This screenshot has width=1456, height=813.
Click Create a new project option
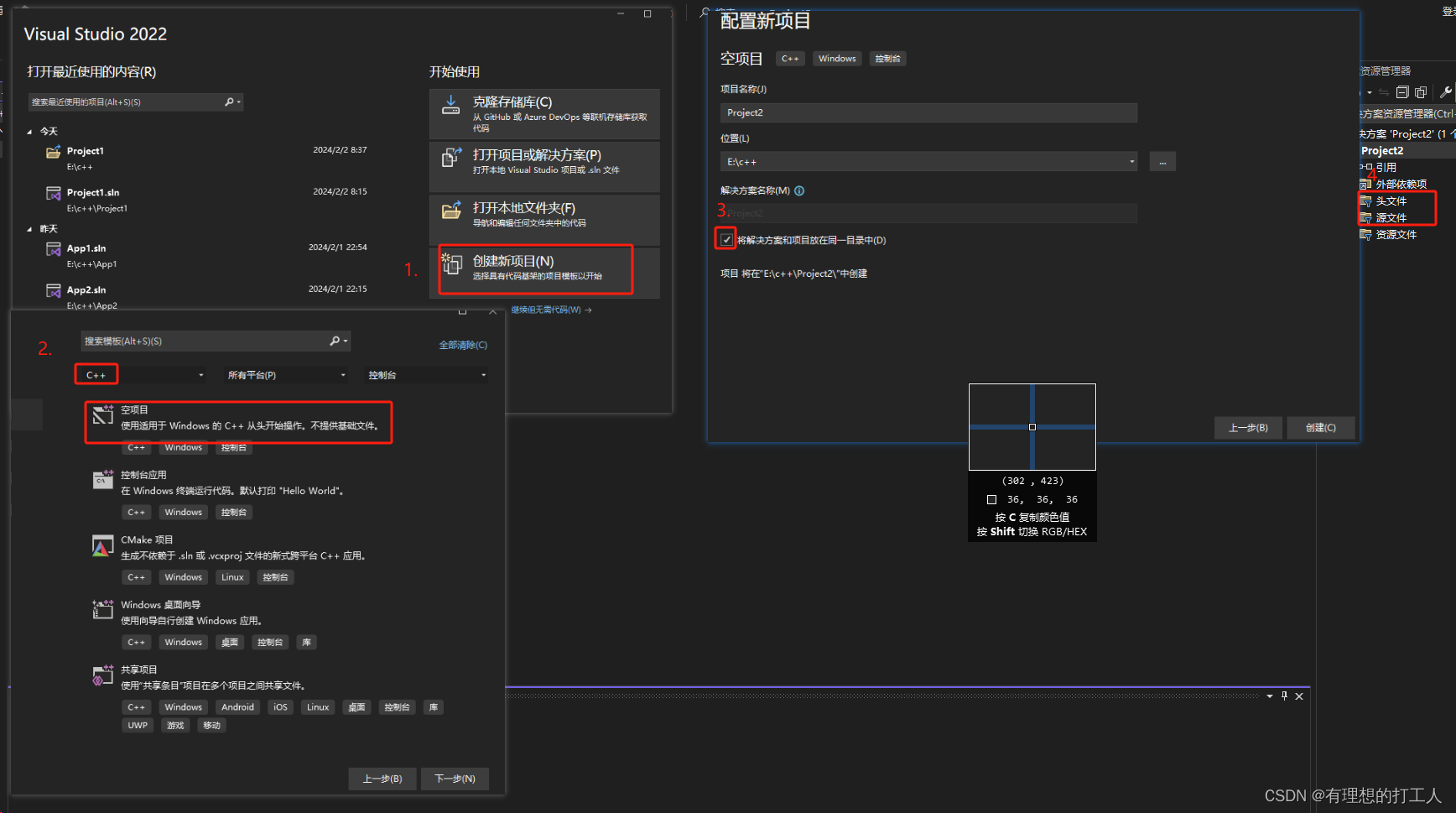[x=544, y=272]
